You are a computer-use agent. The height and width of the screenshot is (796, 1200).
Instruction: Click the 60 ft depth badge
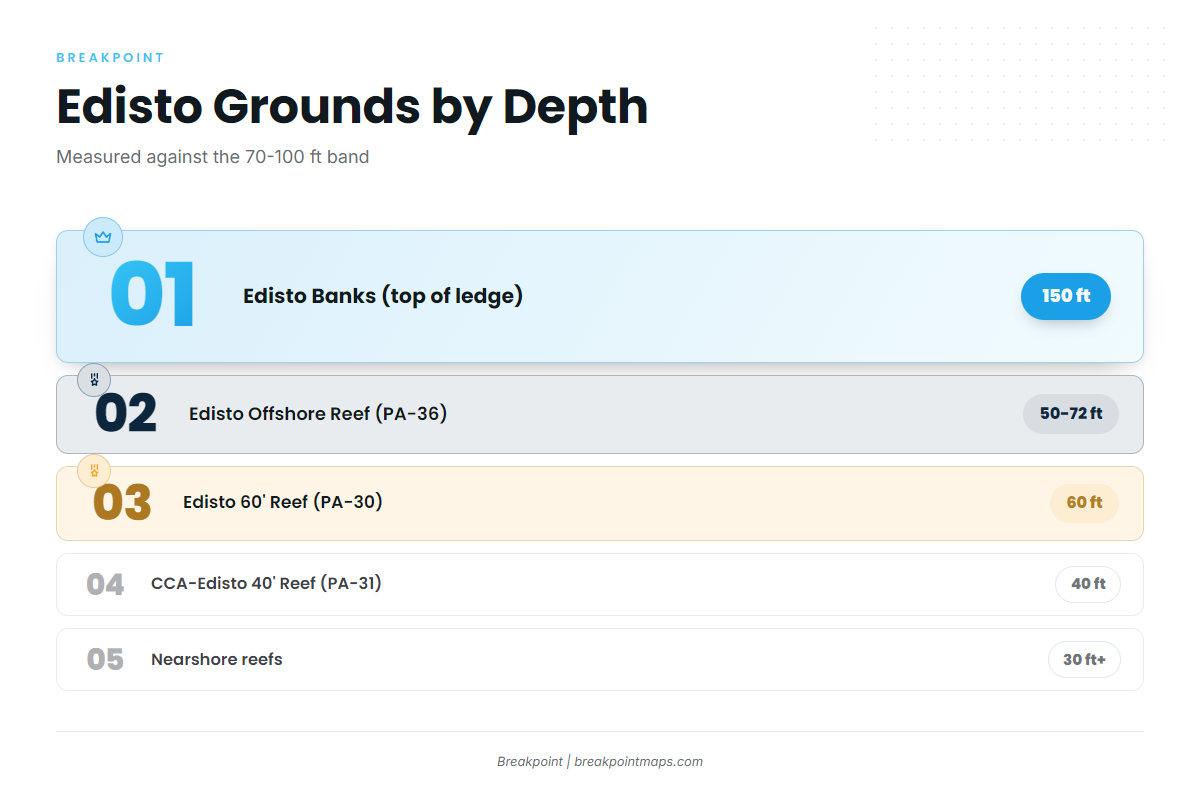[1084, 503]
